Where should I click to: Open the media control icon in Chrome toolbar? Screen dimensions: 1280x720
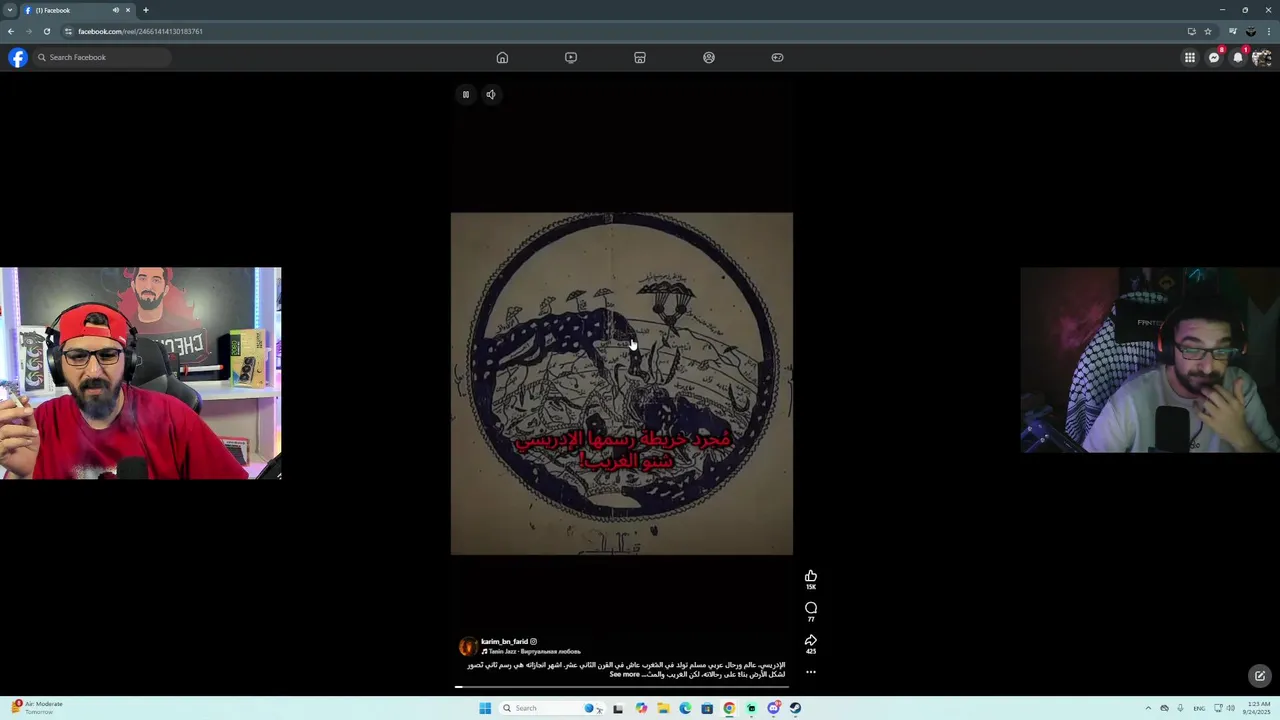[1232, 31]
